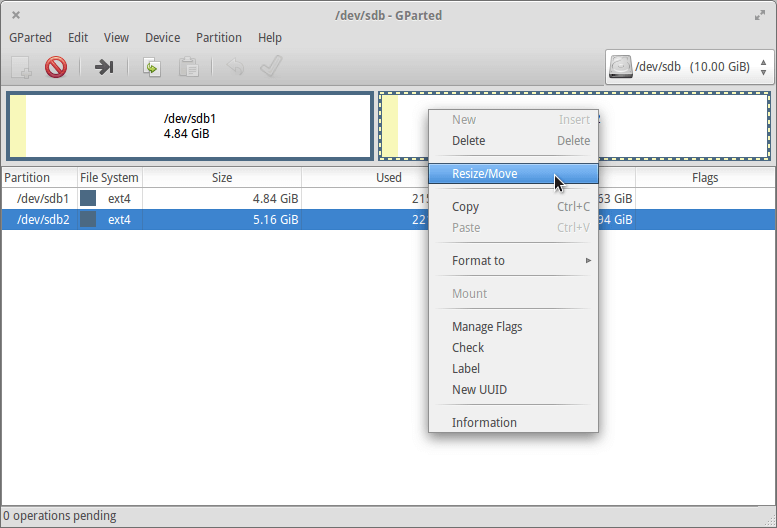The image size is (777, 528).
Task: Click the File System column header
Action: pos(109,178)
